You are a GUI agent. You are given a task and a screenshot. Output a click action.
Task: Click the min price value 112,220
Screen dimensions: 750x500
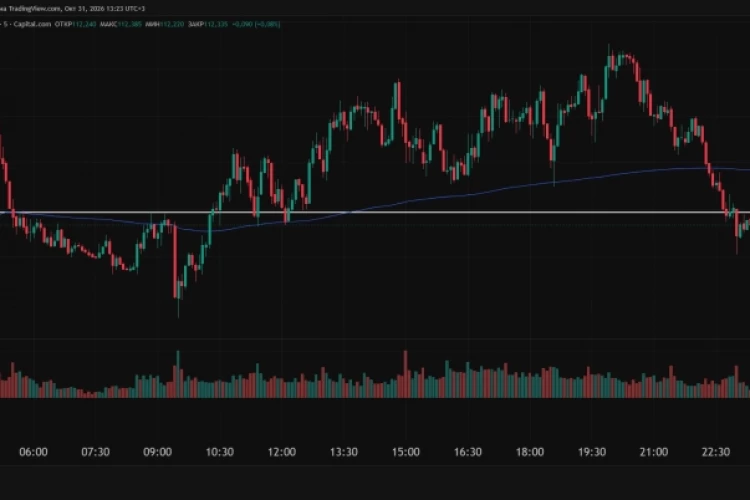[x=172, y=24]
